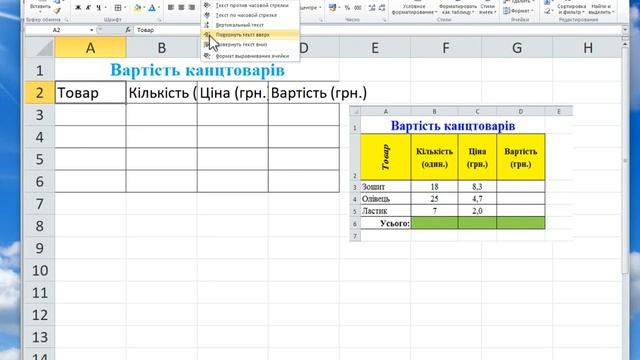Click the formula bar showing Товар
The image size is (640, 360).
point(378,30)
